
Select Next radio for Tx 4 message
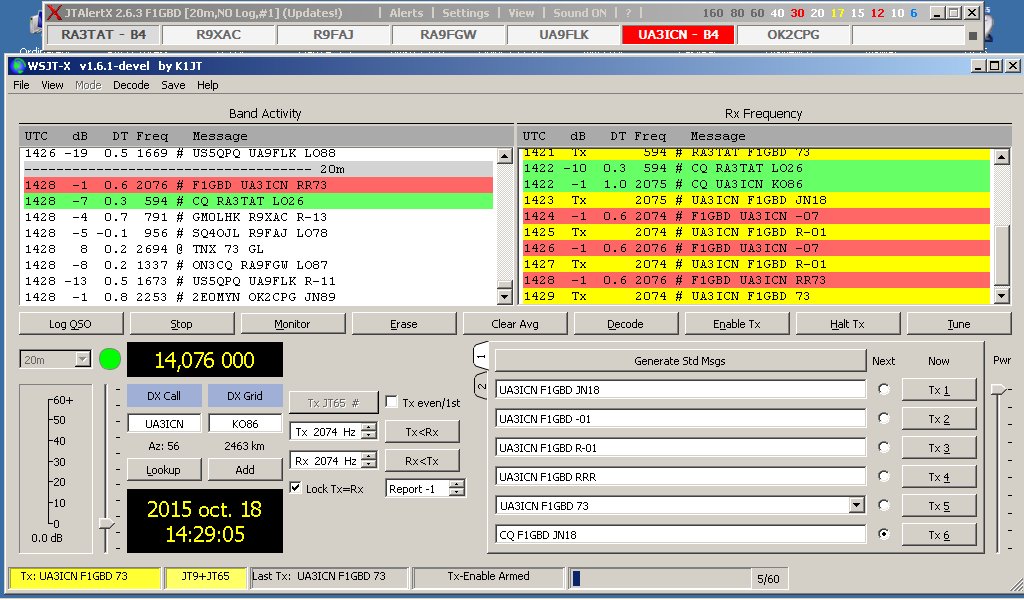coord(884,476)
